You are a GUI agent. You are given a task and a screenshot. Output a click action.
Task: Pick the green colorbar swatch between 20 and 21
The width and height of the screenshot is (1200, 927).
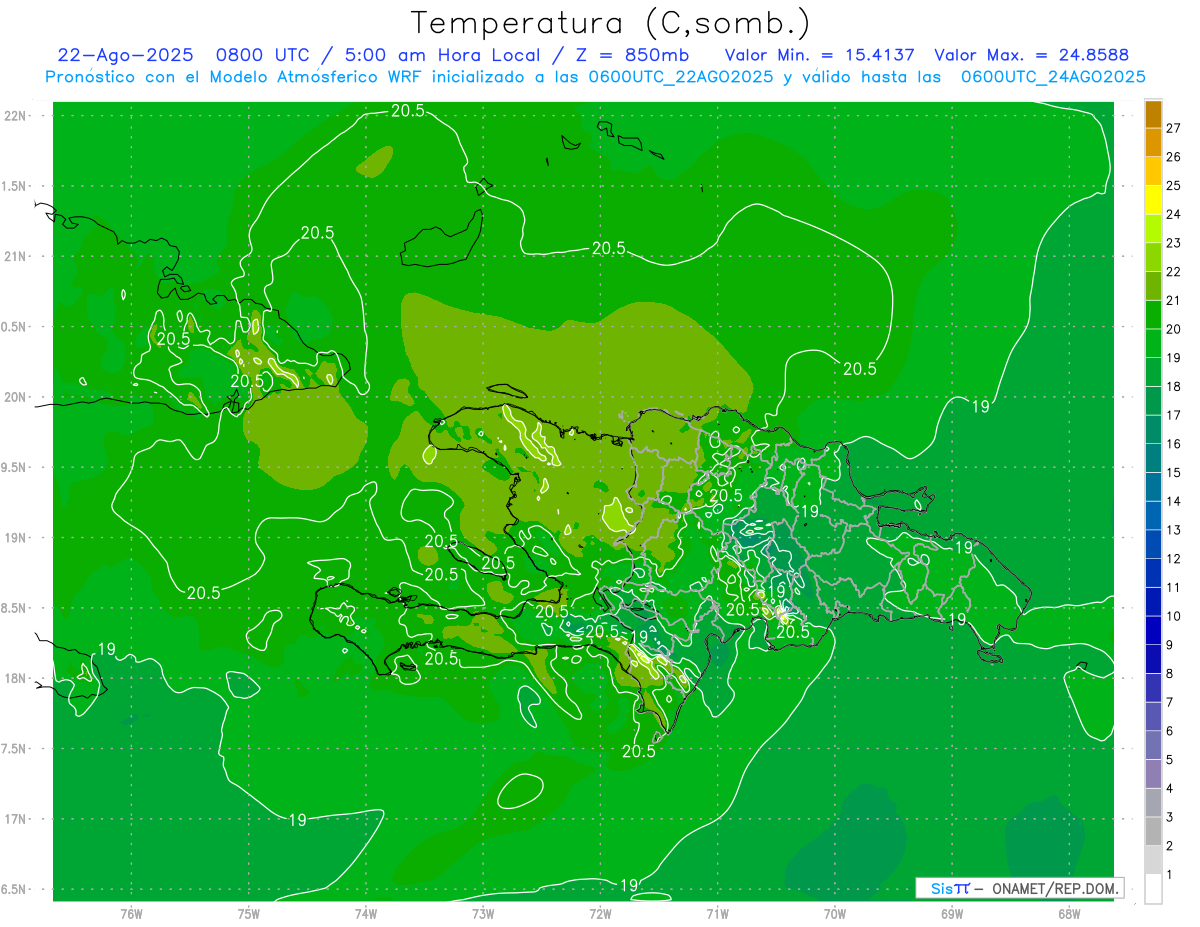point(1153,315)
